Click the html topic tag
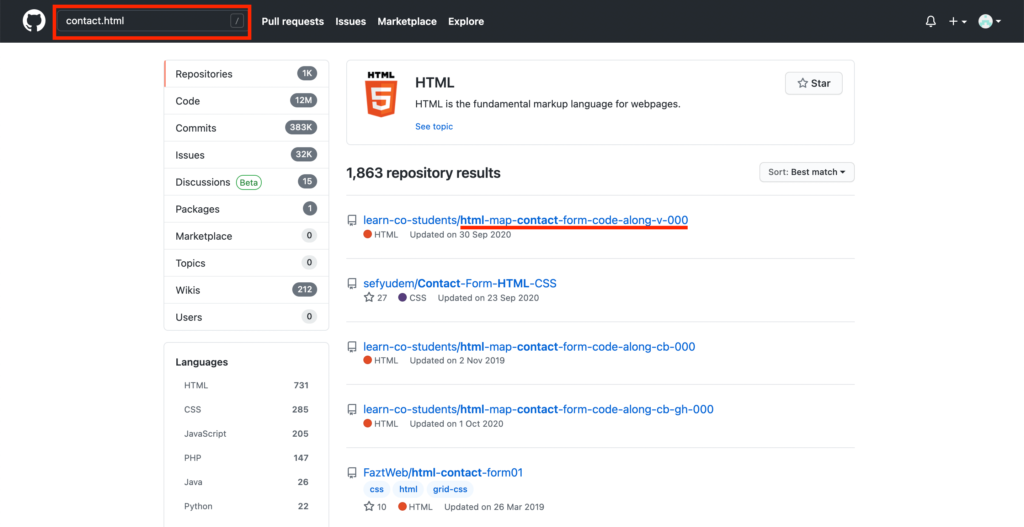The width and height of the screenshot is (1024, 527). tap(408, 490)
